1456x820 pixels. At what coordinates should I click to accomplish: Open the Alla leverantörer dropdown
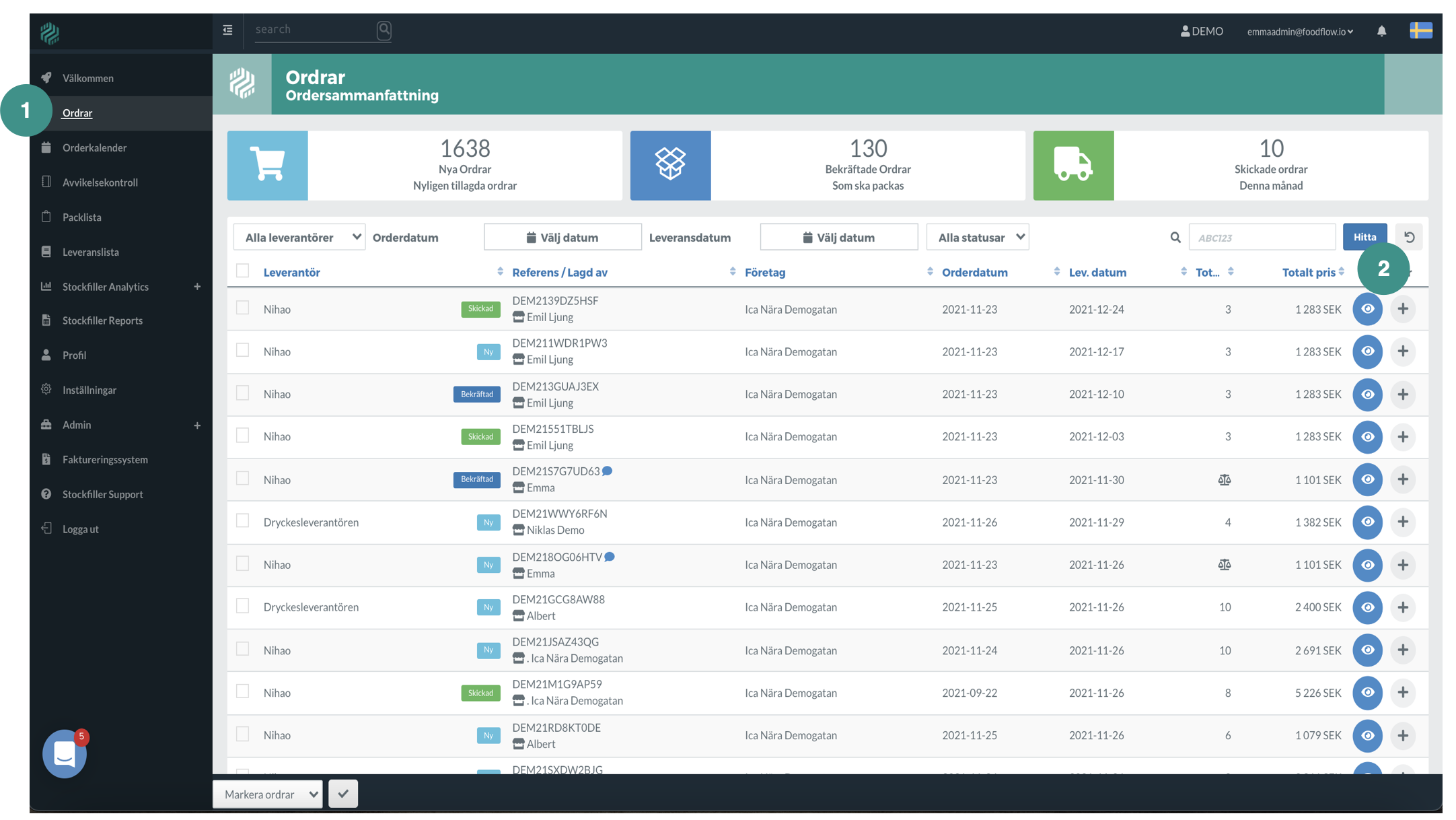pos(299,237)
